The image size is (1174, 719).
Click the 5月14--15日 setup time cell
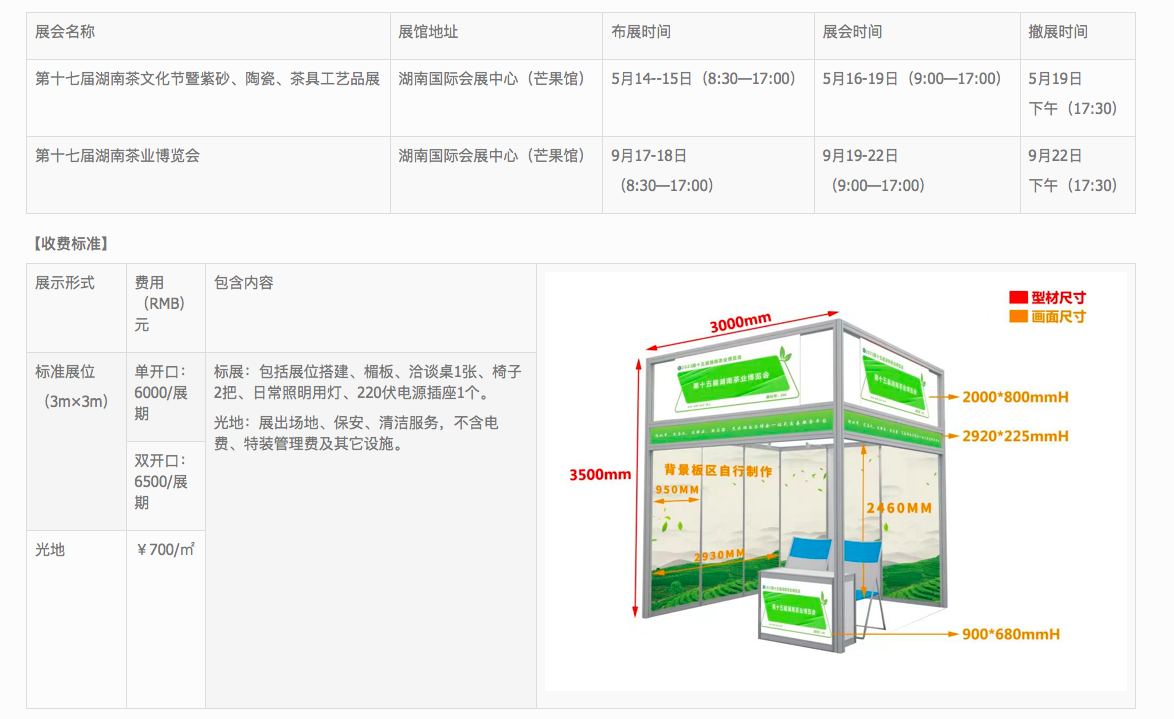[x=708, y=97]
